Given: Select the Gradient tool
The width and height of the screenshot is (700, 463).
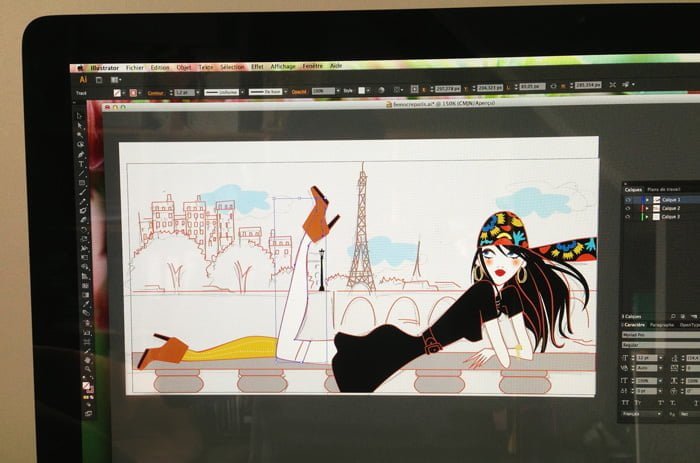Looking at the screenshot, I should pyautogui.click(x=85, y=294).
